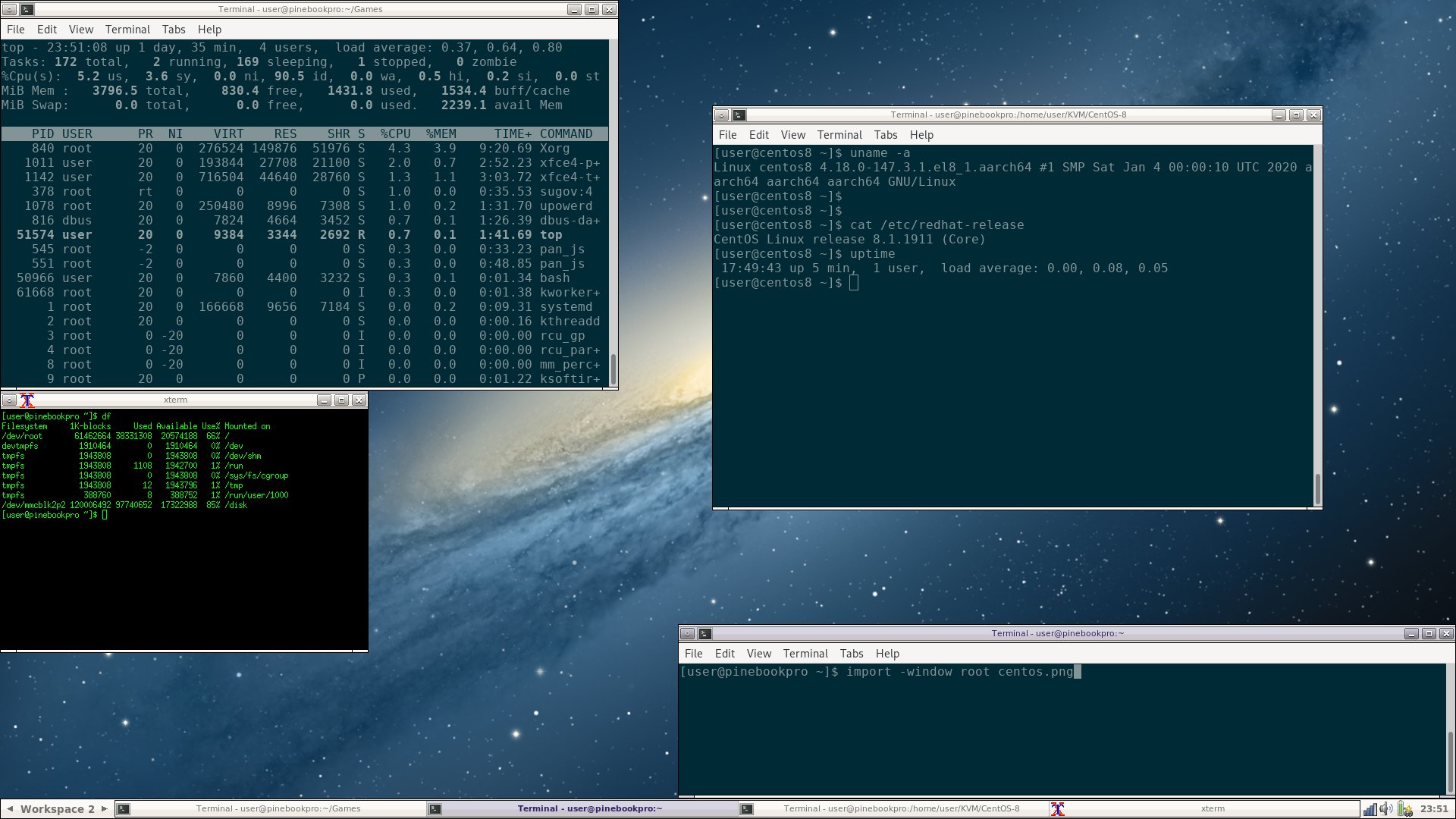Click the terminal icon on the Games terminal titlebar
The height and width of the screenshot is (819, 1456).
coord(27,10)
